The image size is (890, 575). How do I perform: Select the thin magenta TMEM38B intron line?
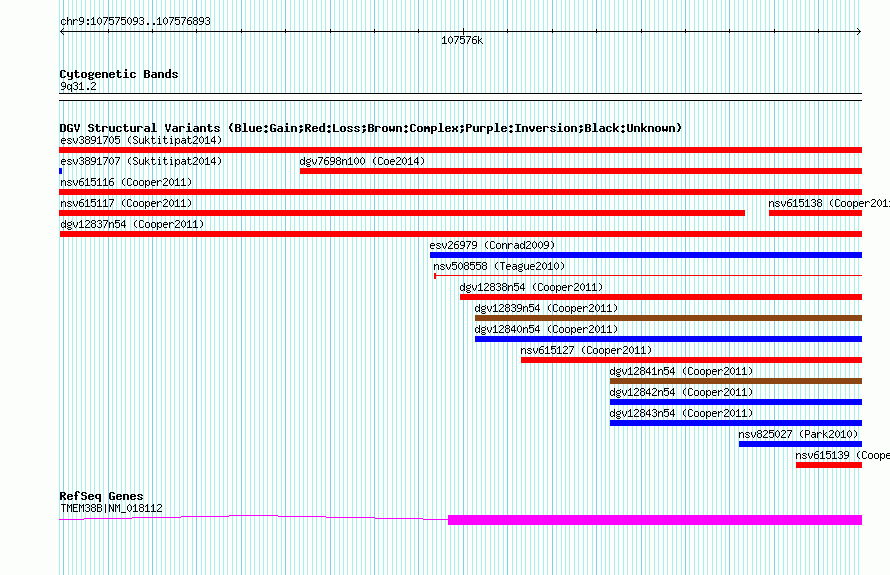click(x=254, y=517)
